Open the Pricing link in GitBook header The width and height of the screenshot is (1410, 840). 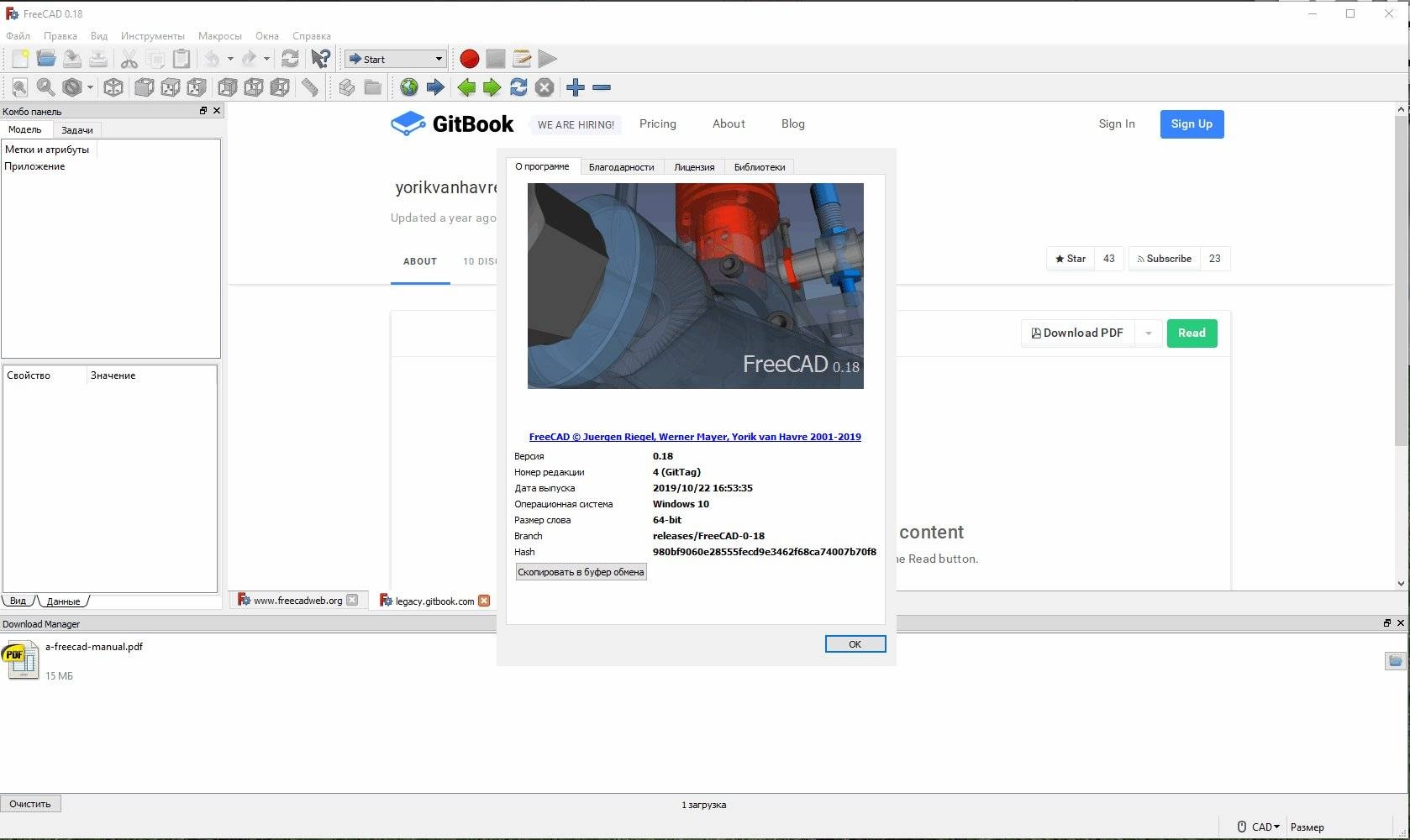[658, 124]
